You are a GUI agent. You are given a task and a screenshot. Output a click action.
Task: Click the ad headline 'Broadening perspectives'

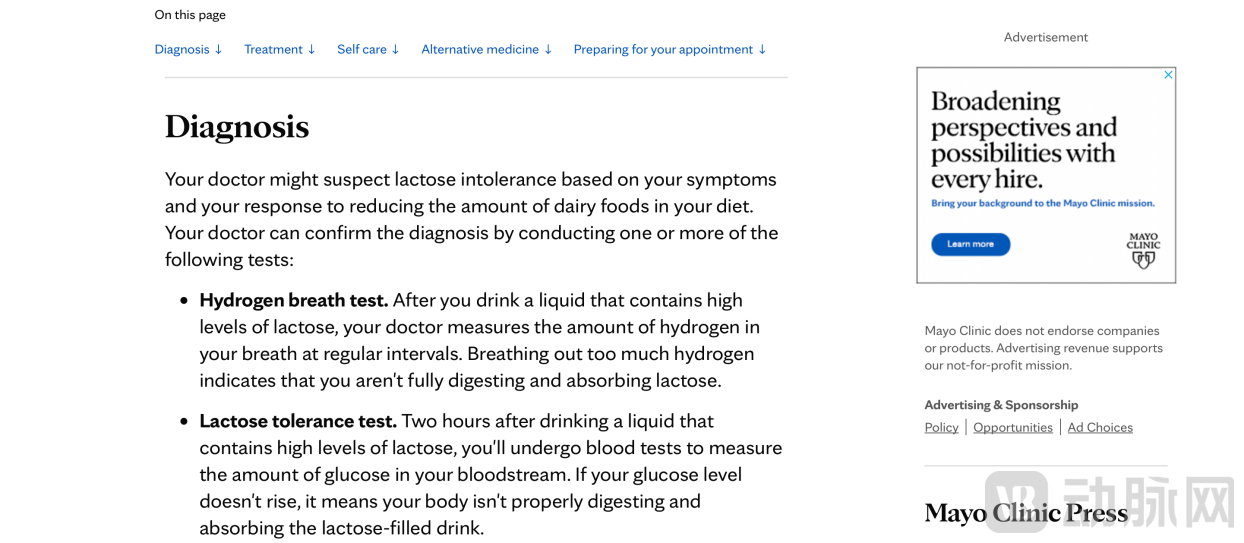click(x=1023, y=140)
